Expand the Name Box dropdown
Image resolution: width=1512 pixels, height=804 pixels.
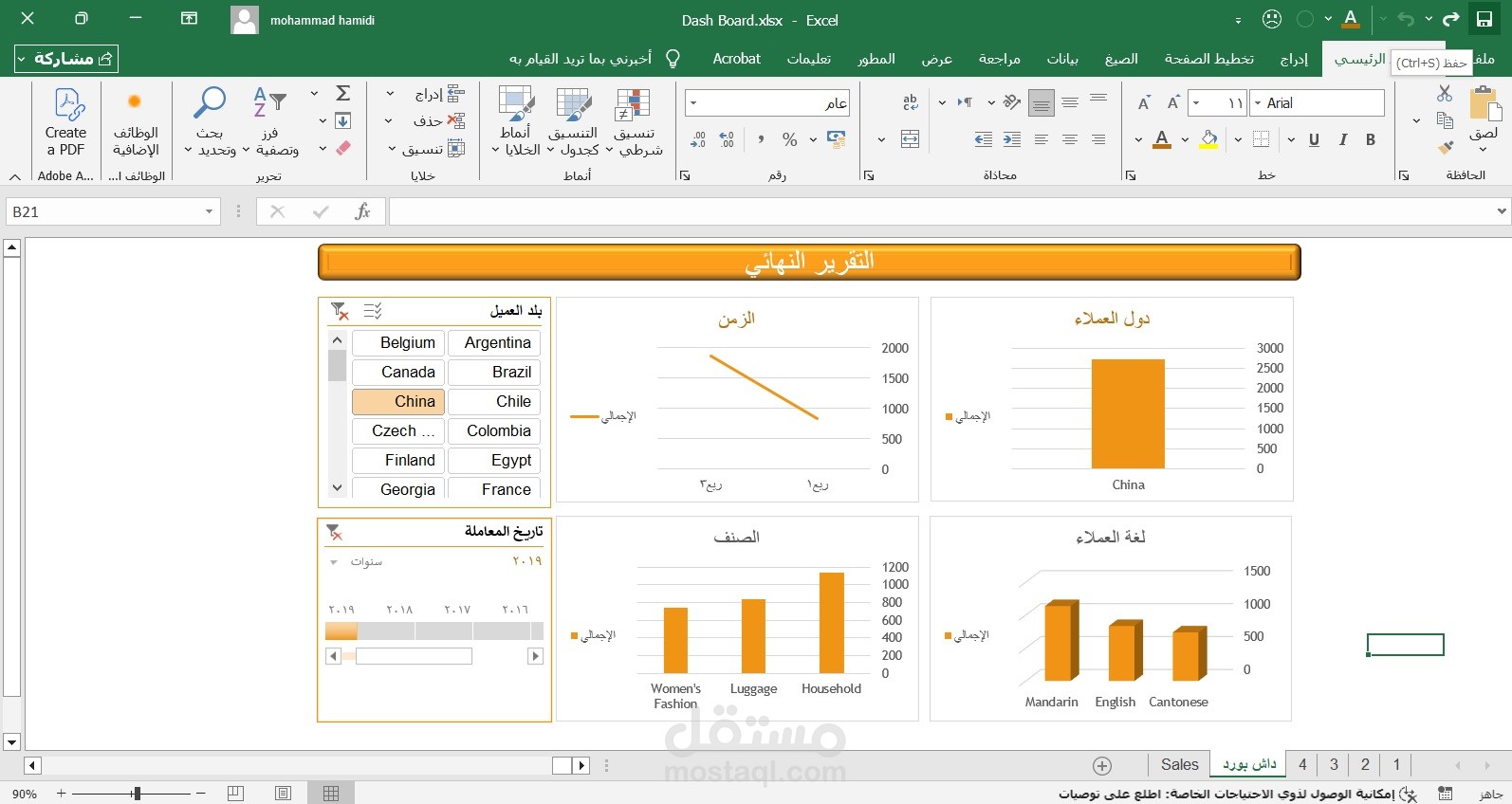point(209,211)
